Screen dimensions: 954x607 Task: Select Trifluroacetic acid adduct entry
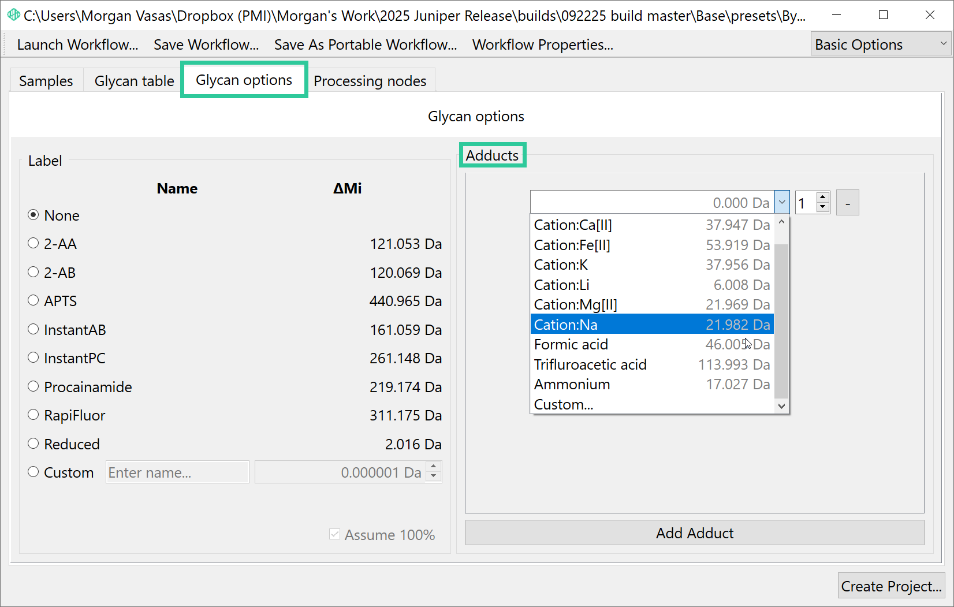[x=652, y=364]
